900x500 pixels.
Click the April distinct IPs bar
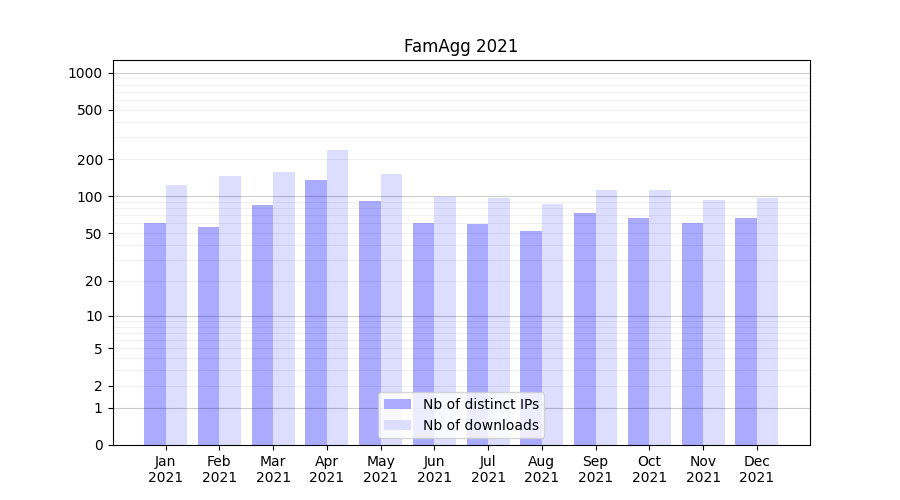pos(316,310)
